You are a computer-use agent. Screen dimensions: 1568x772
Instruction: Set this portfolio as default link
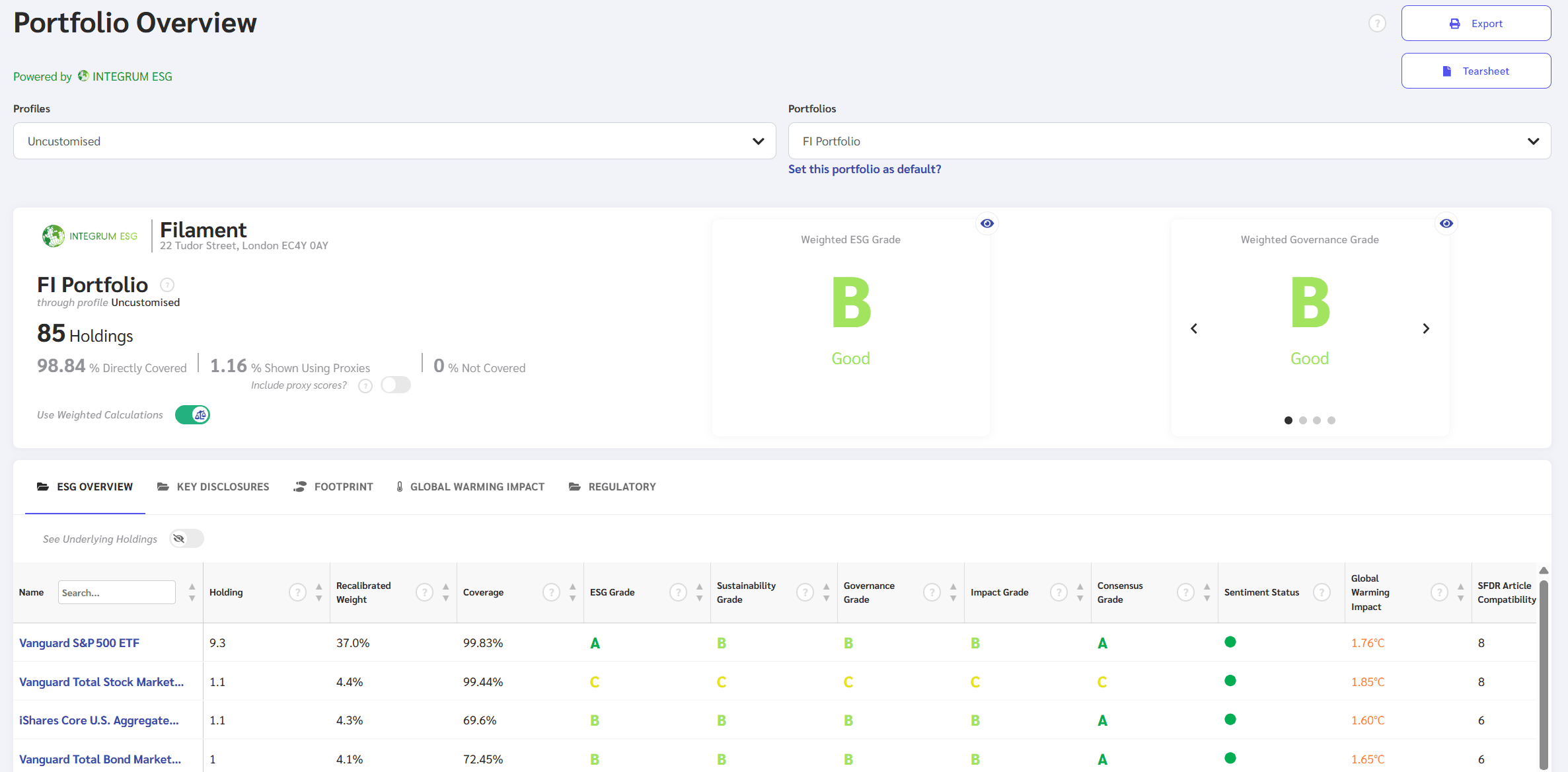864,169
